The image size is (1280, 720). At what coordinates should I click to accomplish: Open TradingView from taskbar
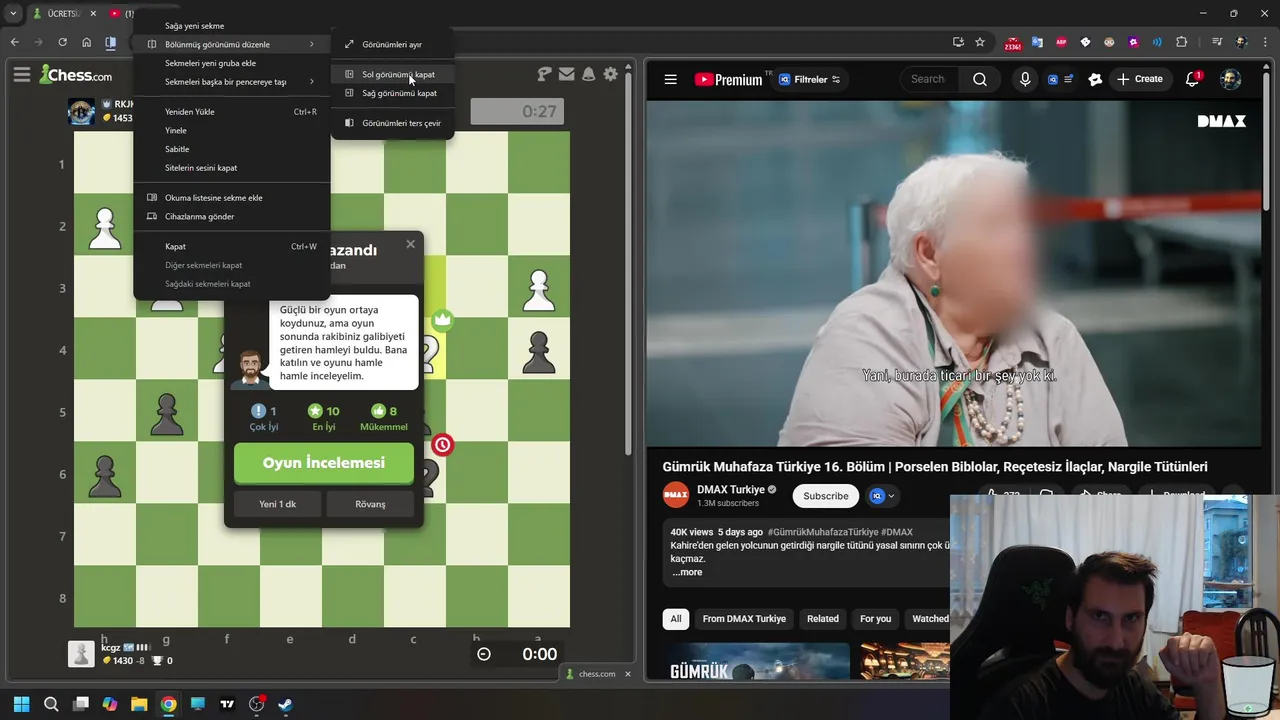[x=227, y=704]
